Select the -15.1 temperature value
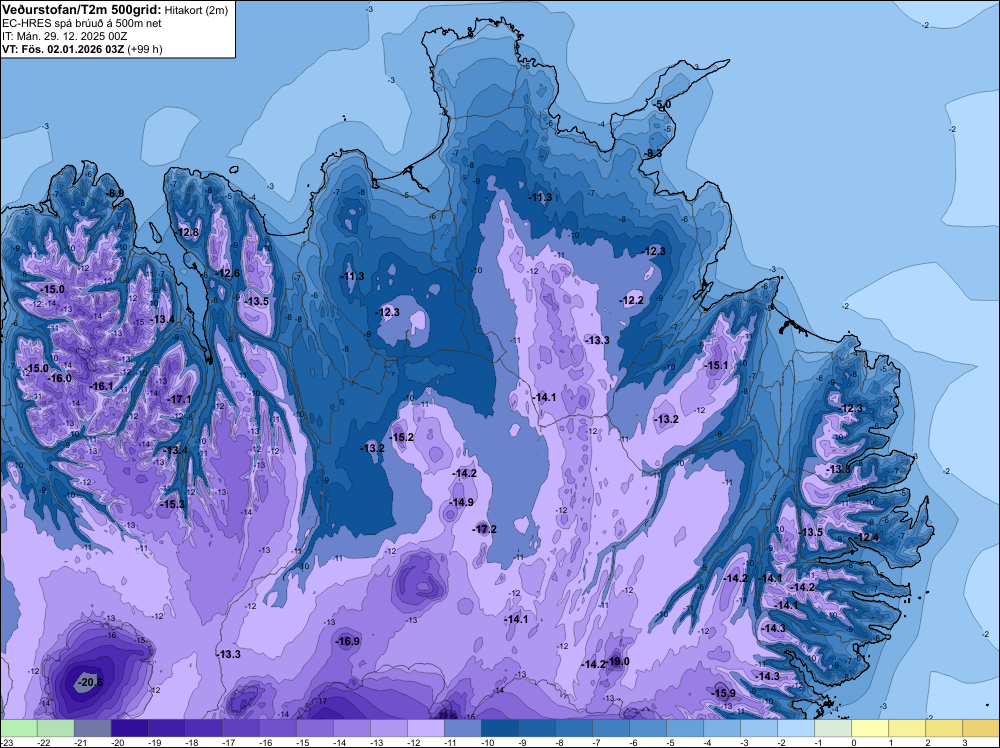Screen dimensions: 1000x748 (716, 365)
